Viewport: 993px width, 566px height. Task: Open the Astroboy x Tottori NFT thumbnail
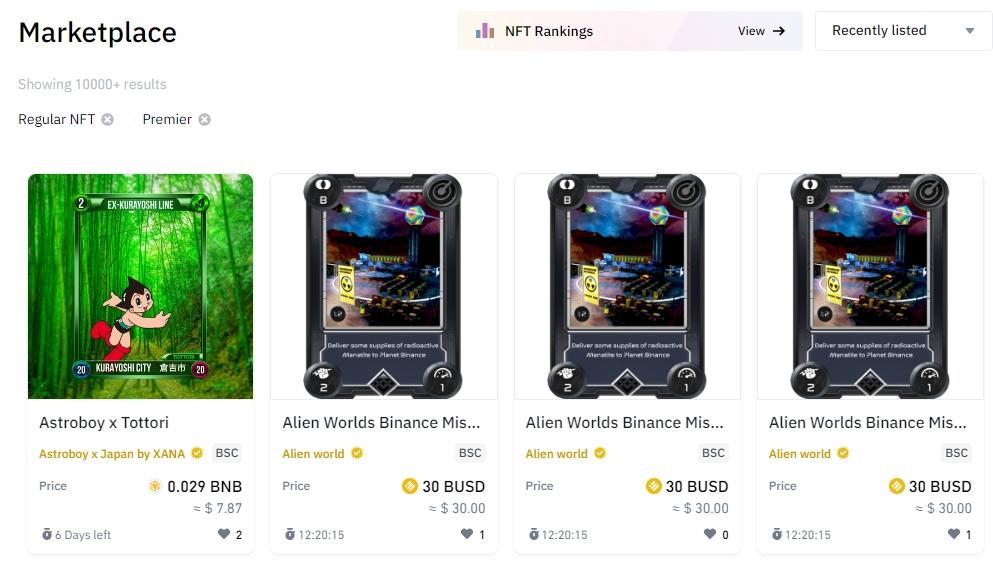tap(141, 286)
